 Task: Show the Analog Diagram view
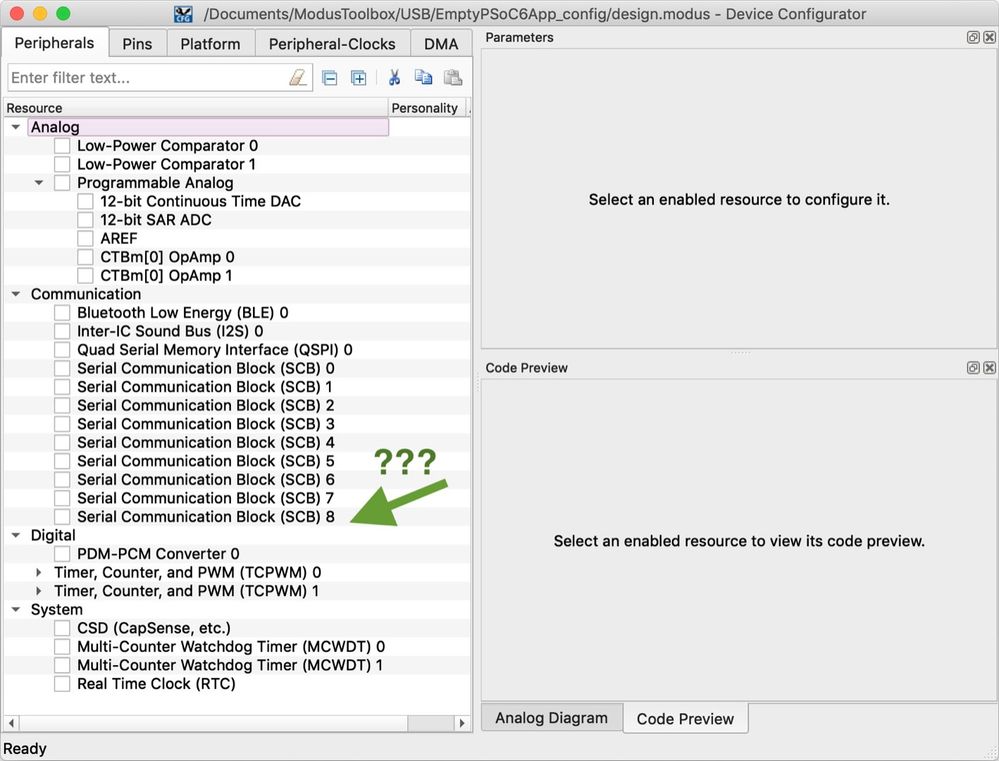[550, 717]
